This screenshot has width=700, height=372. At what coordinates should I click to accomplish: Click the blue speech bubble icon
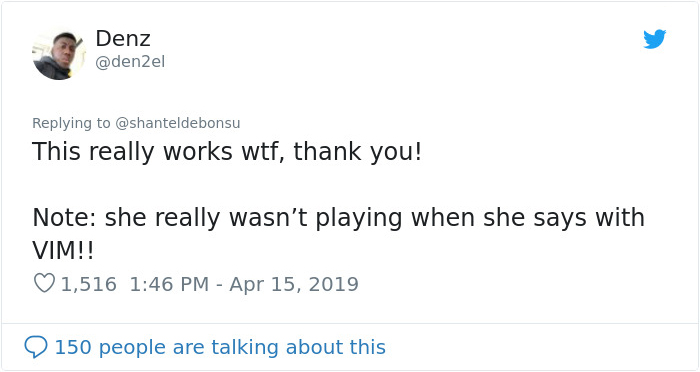[x=36, y=347]
